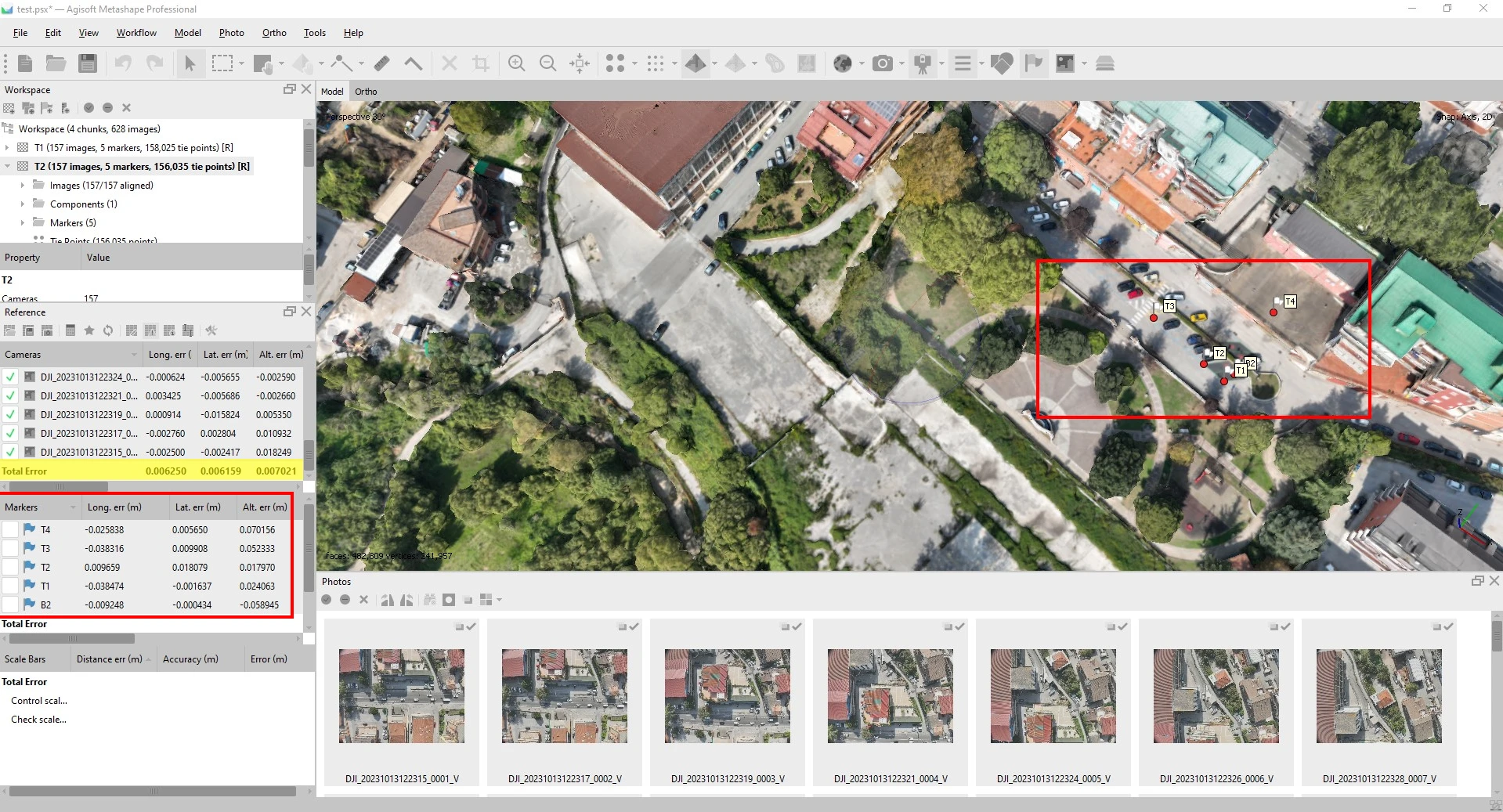Click the Export Reference icon
The image size is (1503, 812).
(x=28, y=330)
